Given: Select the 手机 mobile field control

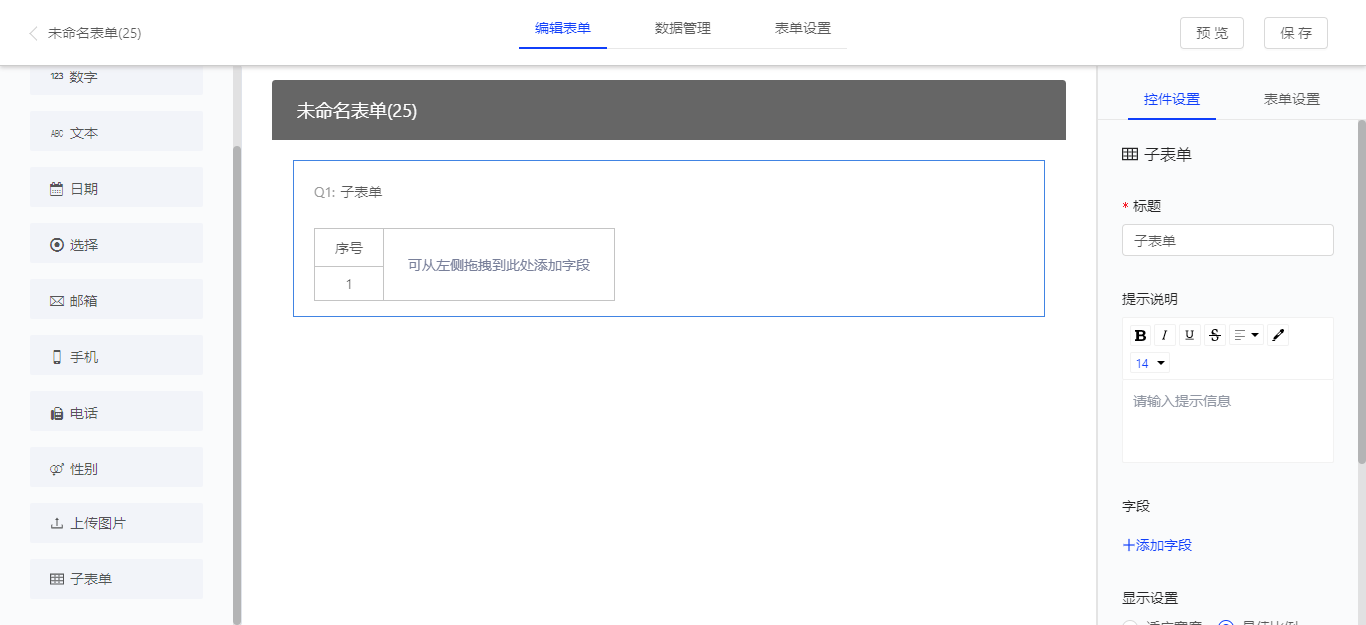Looking at the screenshot, I should (116, 356).
